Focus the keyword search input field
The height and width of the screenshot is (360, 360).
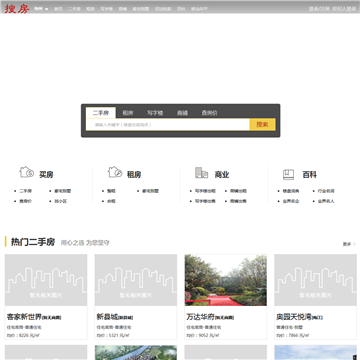168,125
